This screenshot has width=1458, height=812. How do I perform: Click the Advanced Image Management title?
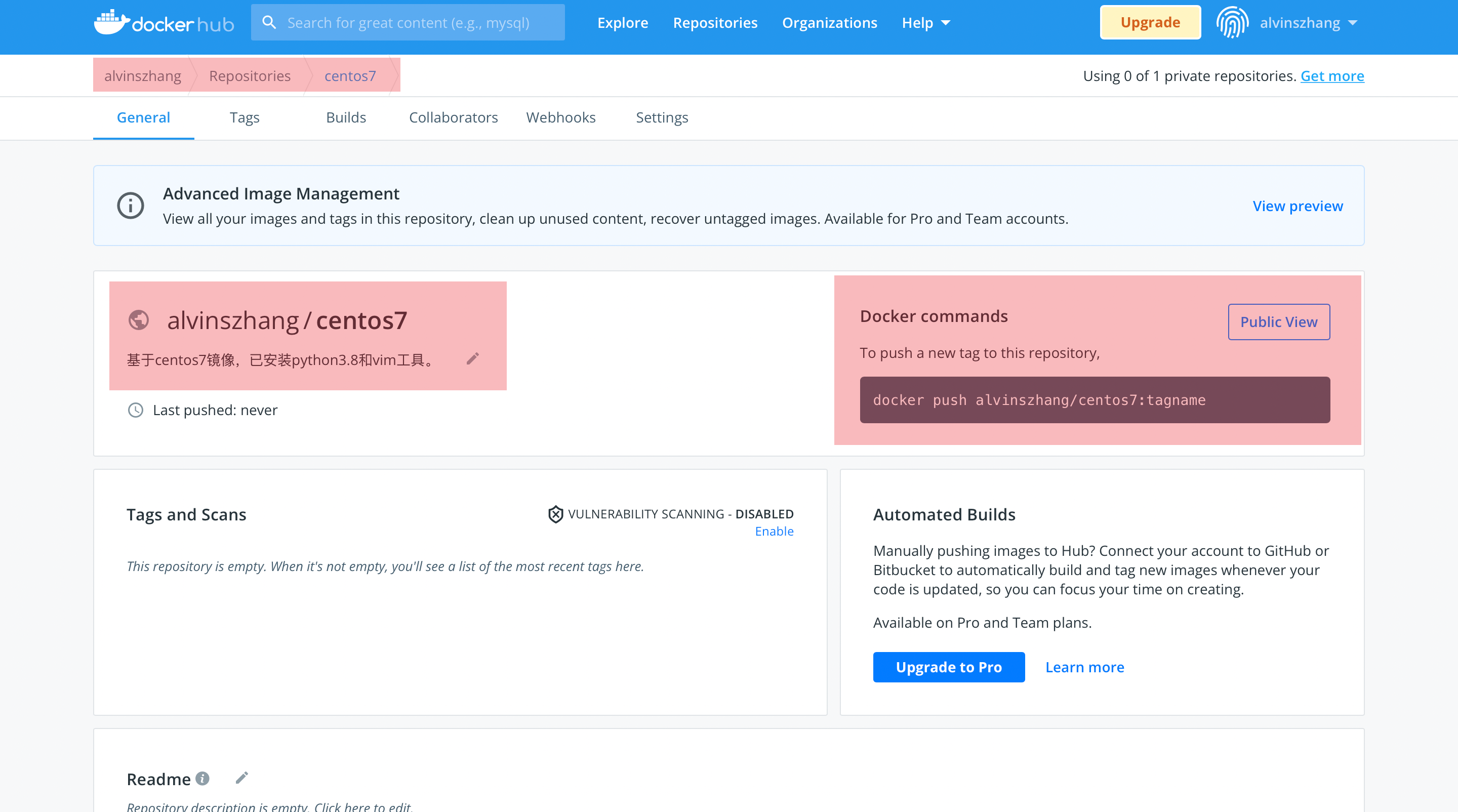pyautogui.click(x=281, y=193)
